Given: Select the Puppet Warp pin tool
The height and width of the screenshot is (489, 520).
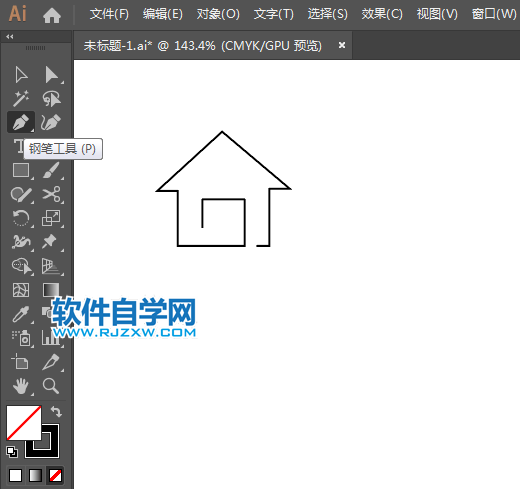Looking at the screenshot, I should tap(50, 242).
